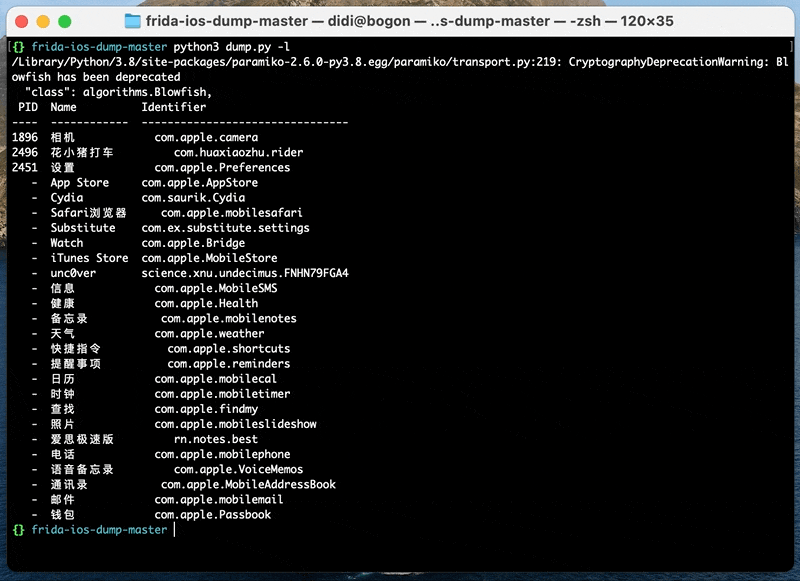Click the com.apple.reminders identifier
800x581 pixels.
tap(229, 364)
